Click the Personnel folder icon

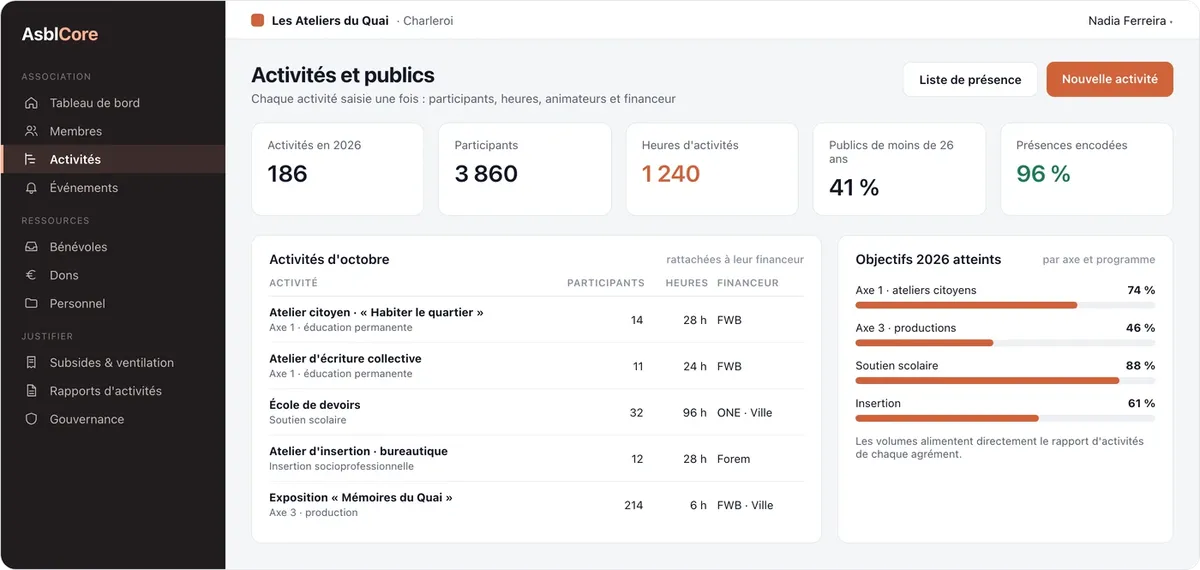point(31,303)
